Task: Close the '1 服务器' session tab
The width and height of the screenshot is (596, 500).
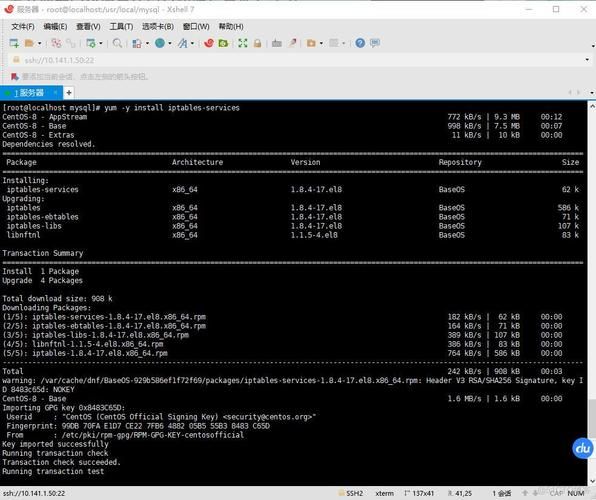Action: point(55,92)
